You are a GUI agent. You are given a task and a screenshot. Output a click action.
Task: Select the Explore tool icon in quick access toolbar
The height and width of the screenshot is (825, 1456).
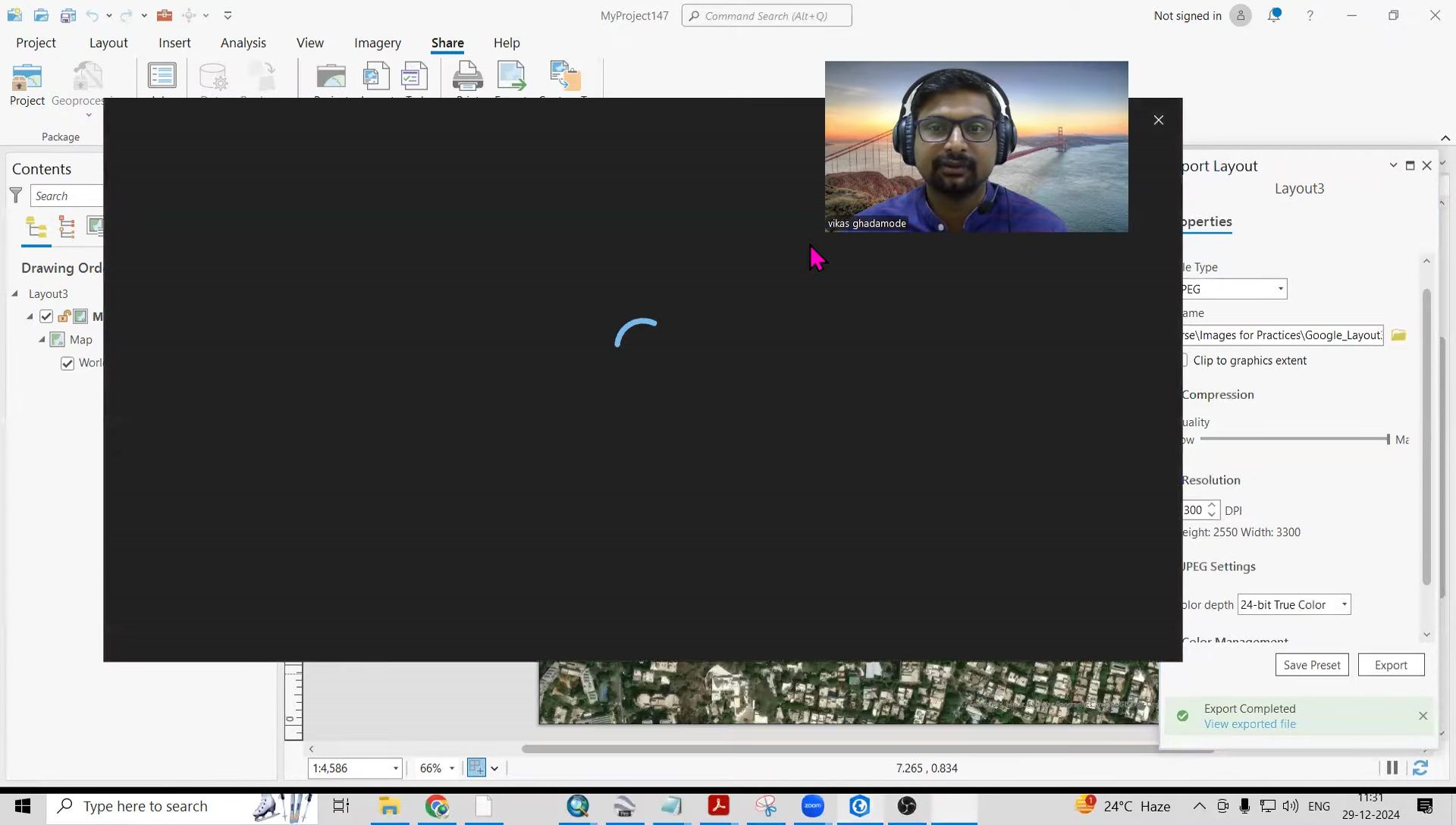(x=190, y=15)
